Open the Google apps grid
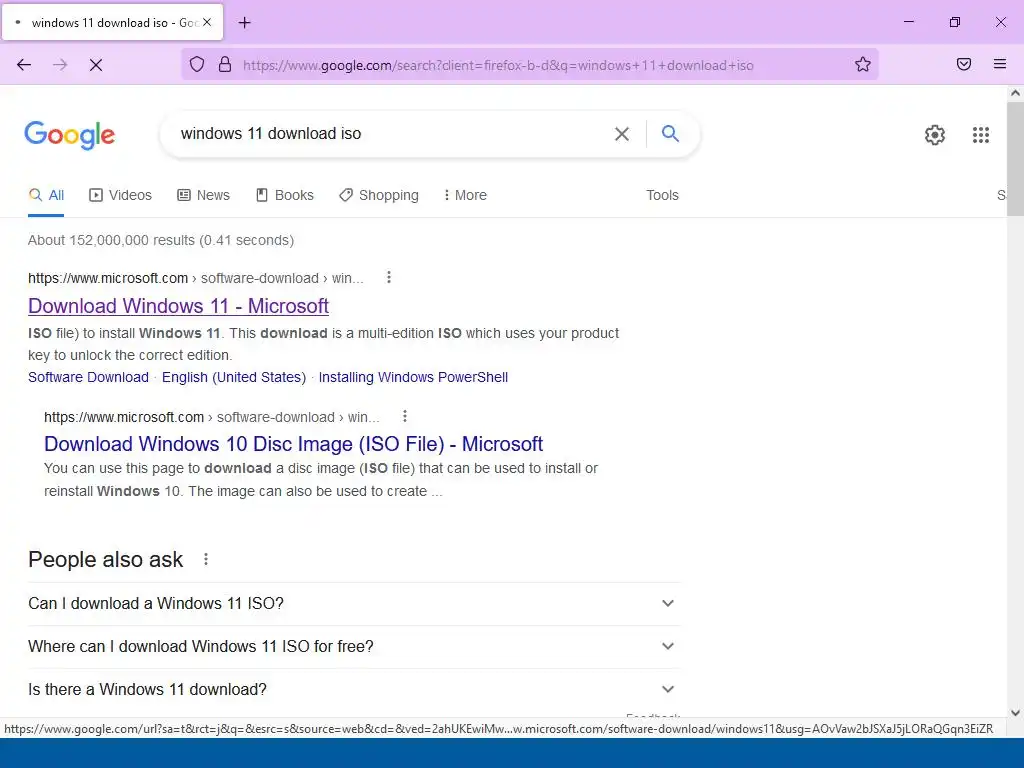The image size is (1024, 768). [x=981, y=135]
